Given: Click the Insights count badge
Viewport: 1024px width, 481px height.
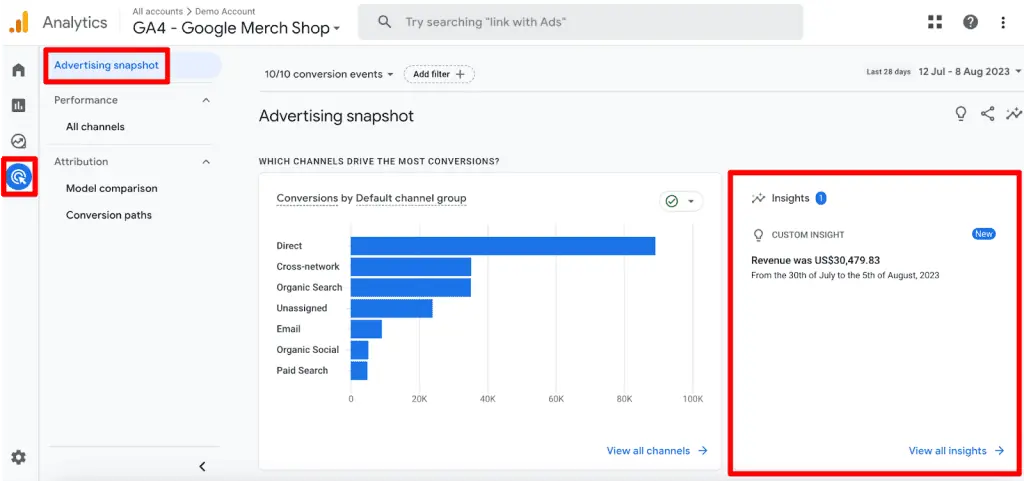Looking at the screenshot, I should 821,198.
